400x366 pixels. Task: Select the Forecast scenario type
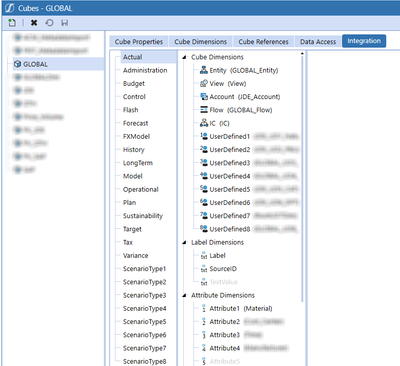pyautogui.click(x=135, y=123)
